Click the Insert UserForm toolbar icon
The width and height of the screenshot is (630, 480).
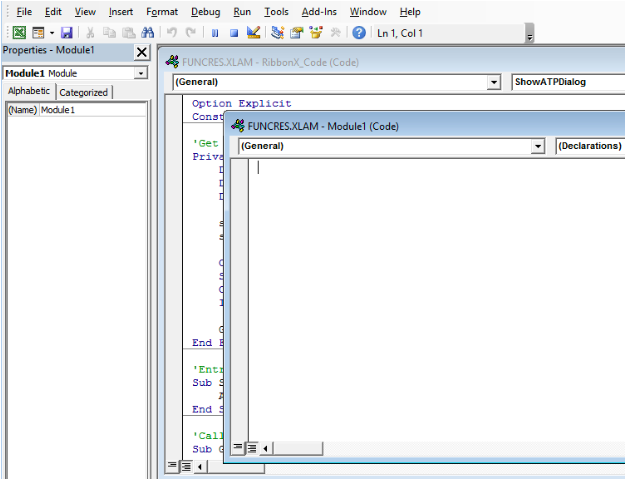tap(38, 33)
